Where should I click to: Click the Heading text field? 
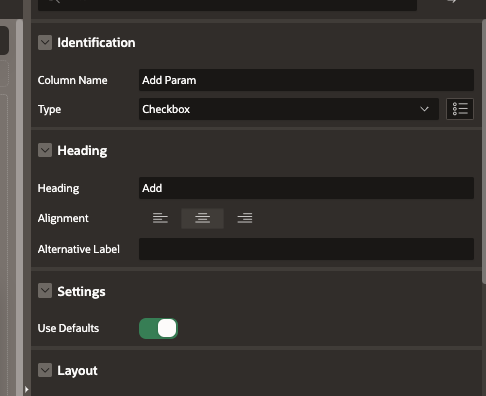point(306,188)
